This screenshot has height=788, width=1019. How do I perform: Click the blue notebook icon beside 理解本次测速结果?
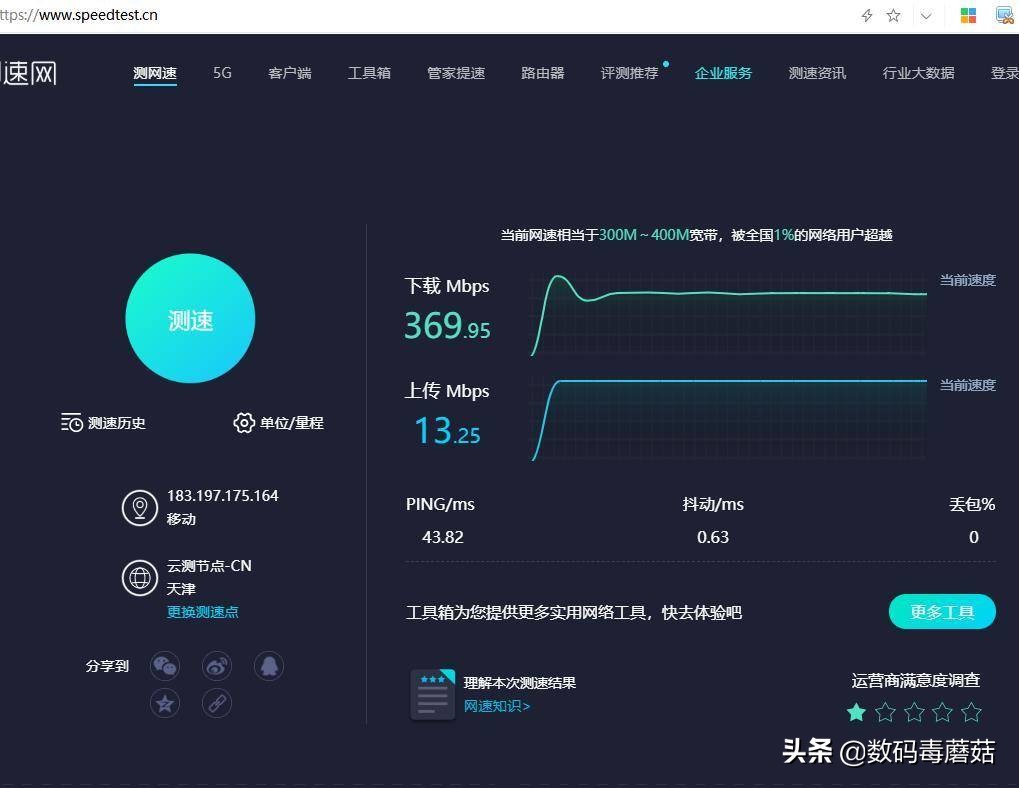pyautogui.click(x=432, y=693)
